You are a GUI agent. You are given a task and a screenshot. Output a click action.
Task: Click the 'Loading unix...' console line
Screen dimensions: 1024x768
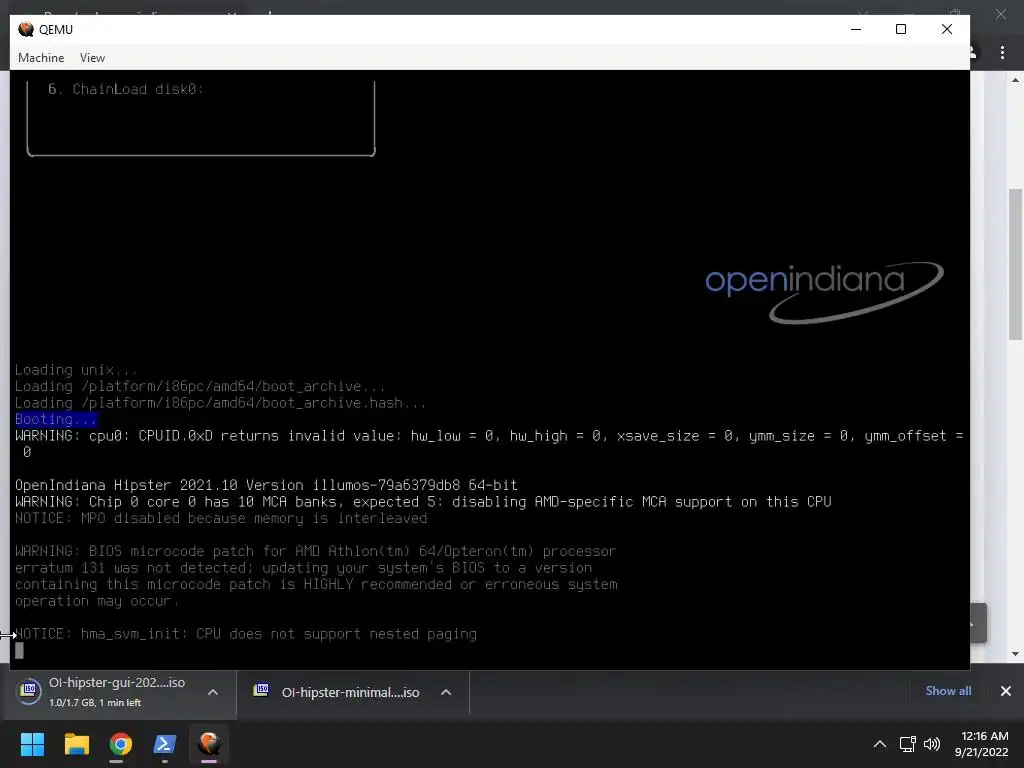click(76, 370)
